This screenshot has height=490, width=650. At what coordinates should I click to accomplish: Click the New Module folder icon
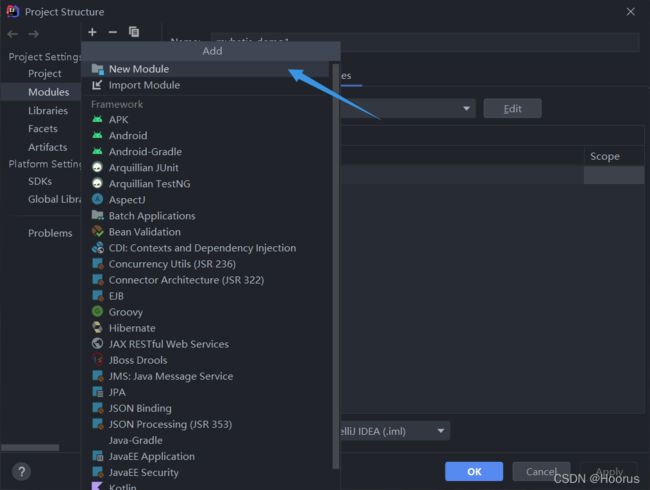click(97, 69)
